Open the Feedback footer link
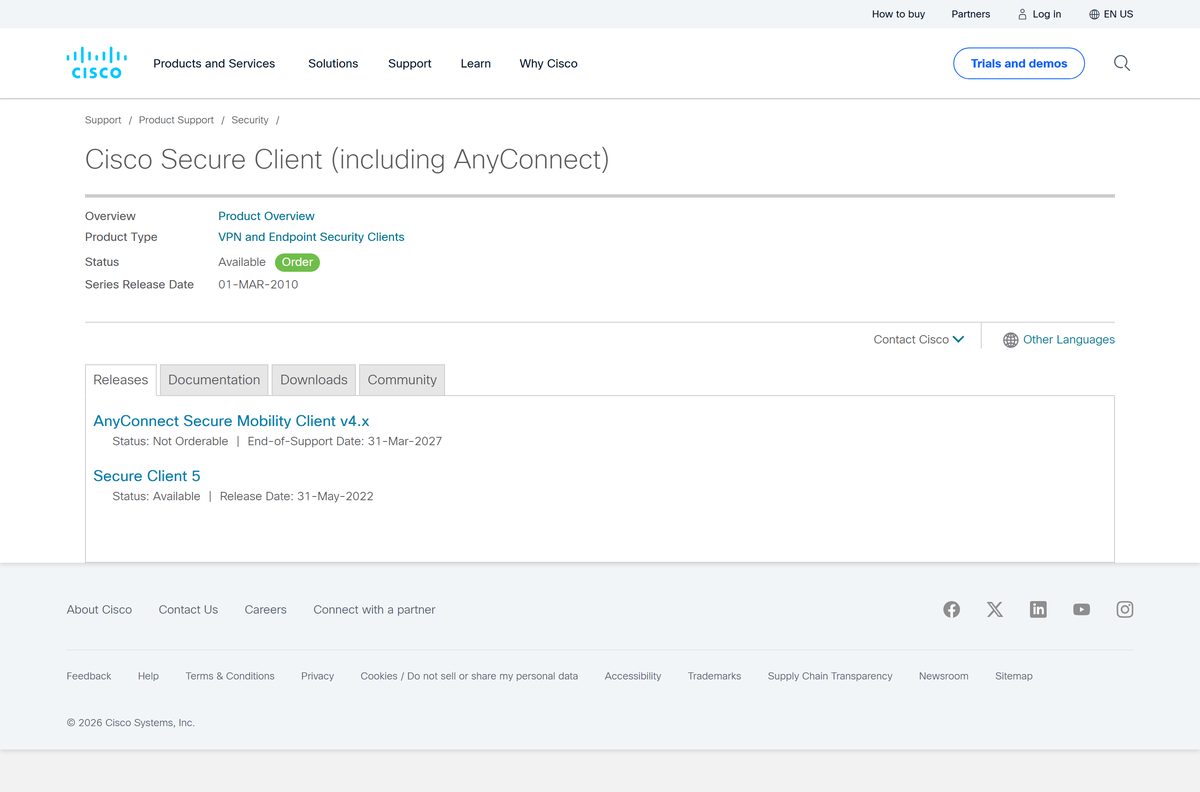 (89, 676)
